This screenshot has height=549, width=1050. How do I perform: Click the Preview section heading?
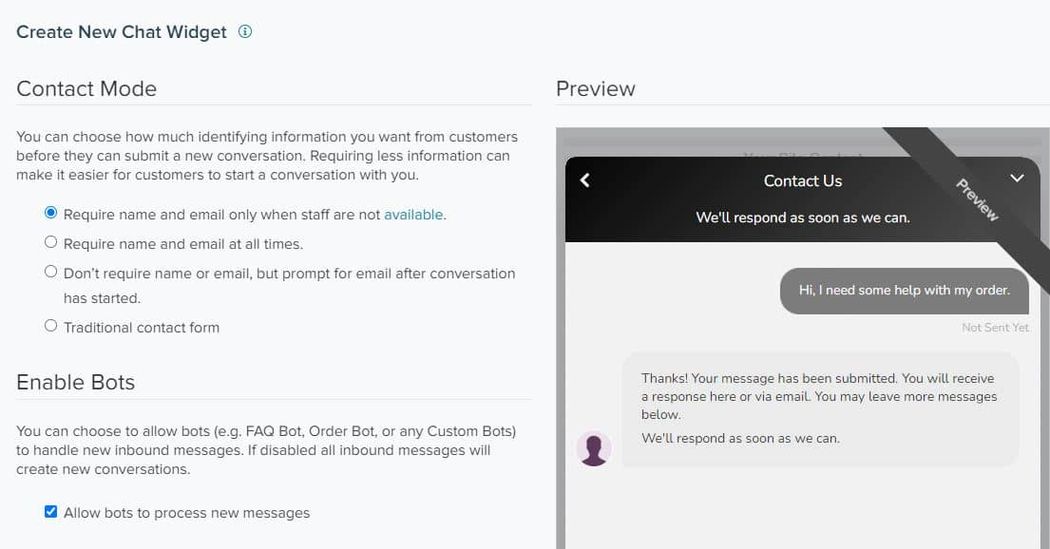tap(595, 88)
